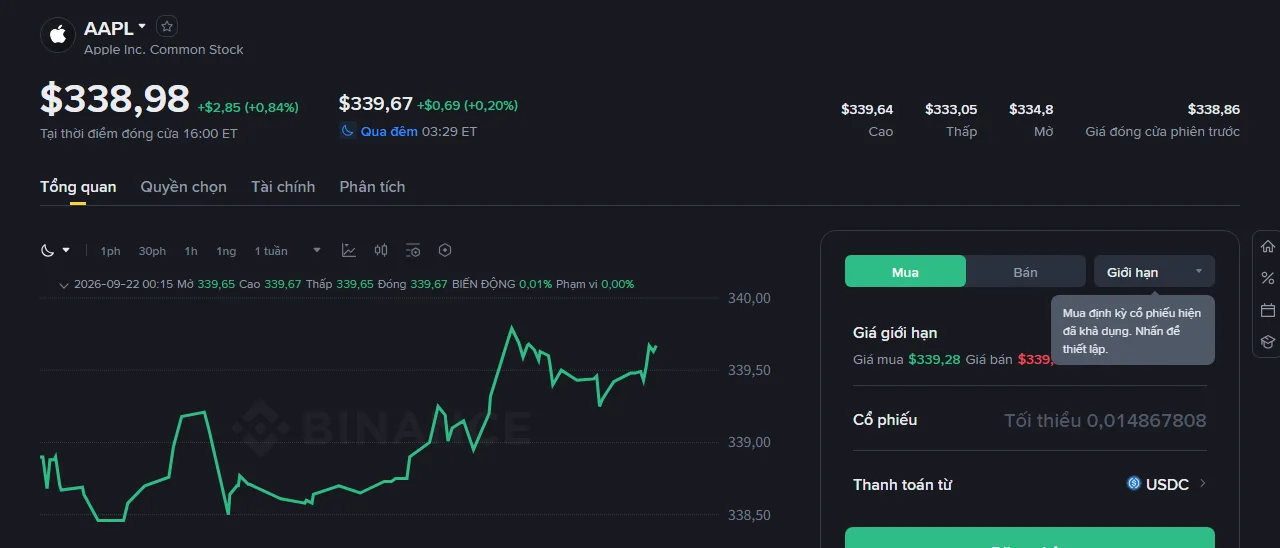
Task: Click the 339,00 price axis label
Action: click(749, 442)
